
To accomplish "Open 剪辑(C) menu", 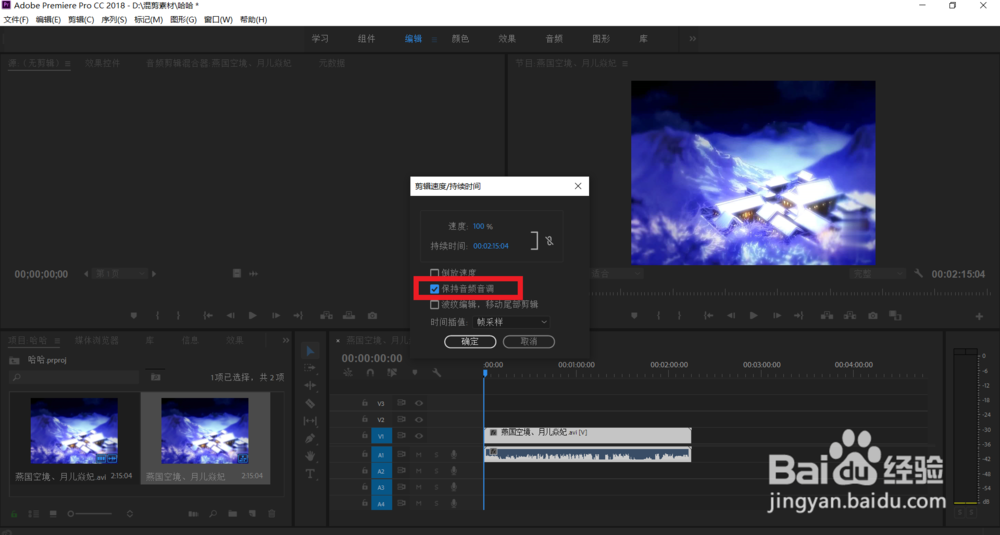I will point(81,20).
